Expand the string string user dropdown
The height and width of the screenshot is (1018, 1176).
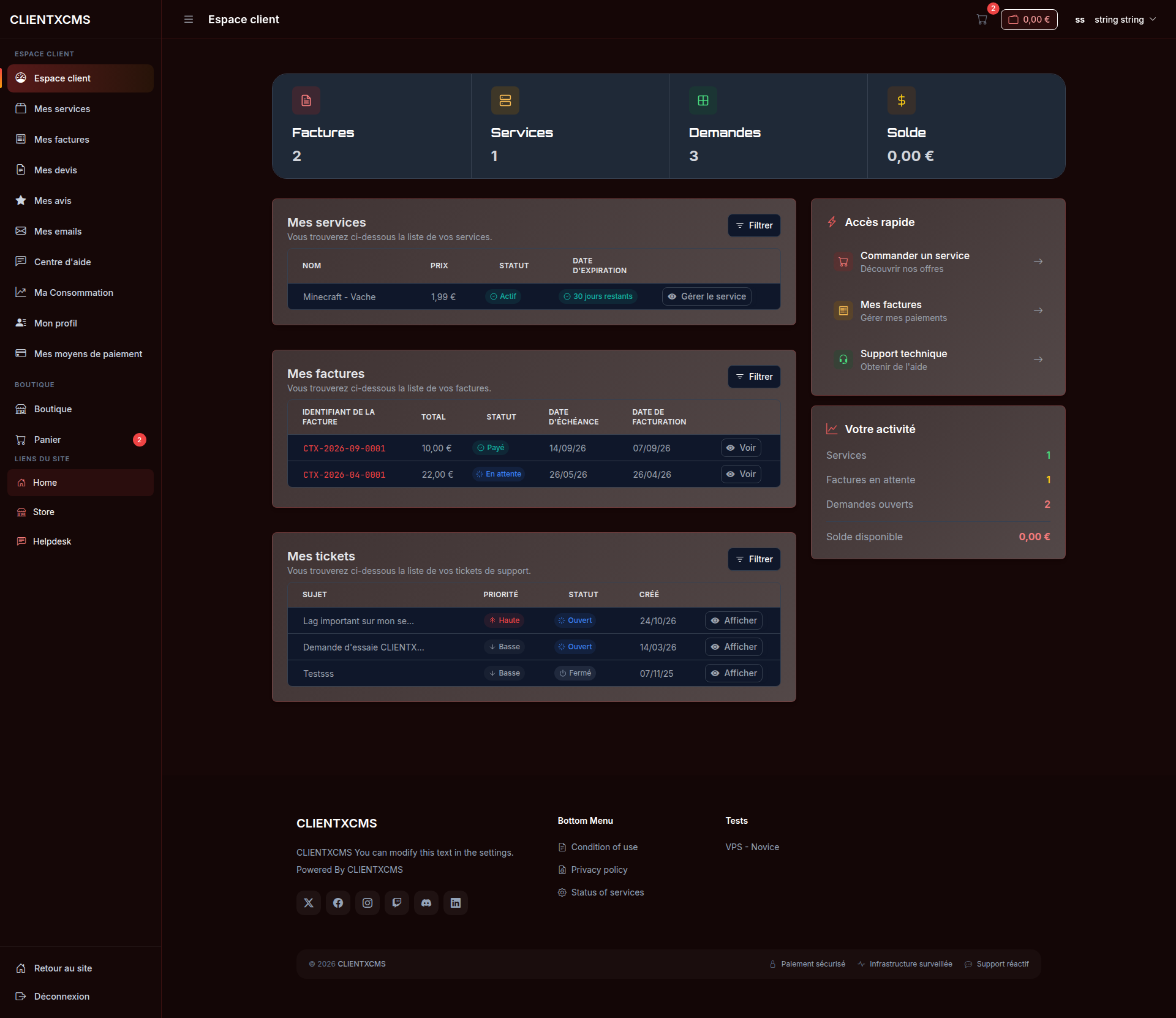1116,20
